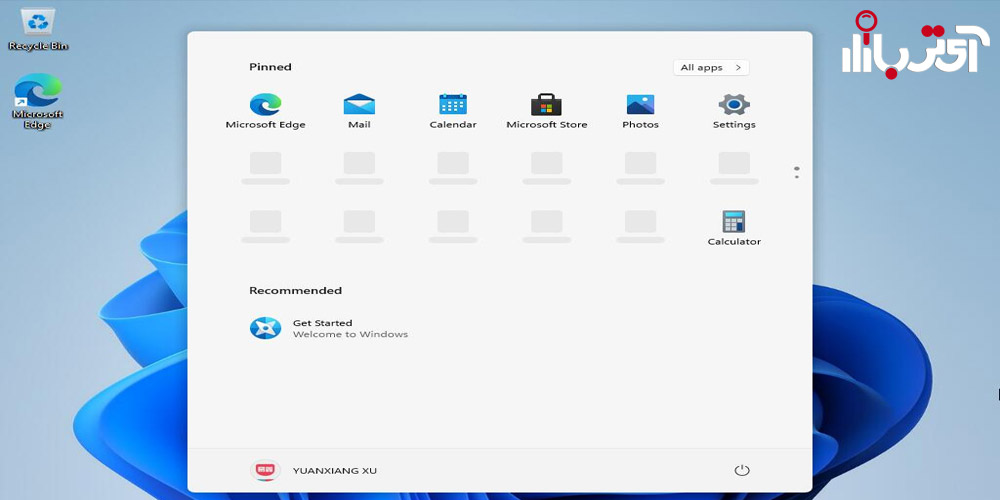
Task: Click the Get Started recommended icon
Action: pyautogui.click(x=265, y=328)
